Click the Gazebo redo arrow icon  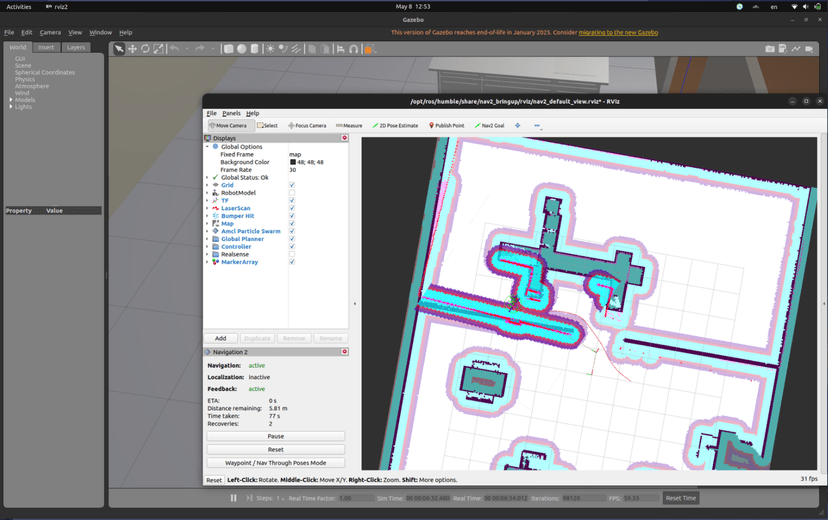tap(200, 49)
